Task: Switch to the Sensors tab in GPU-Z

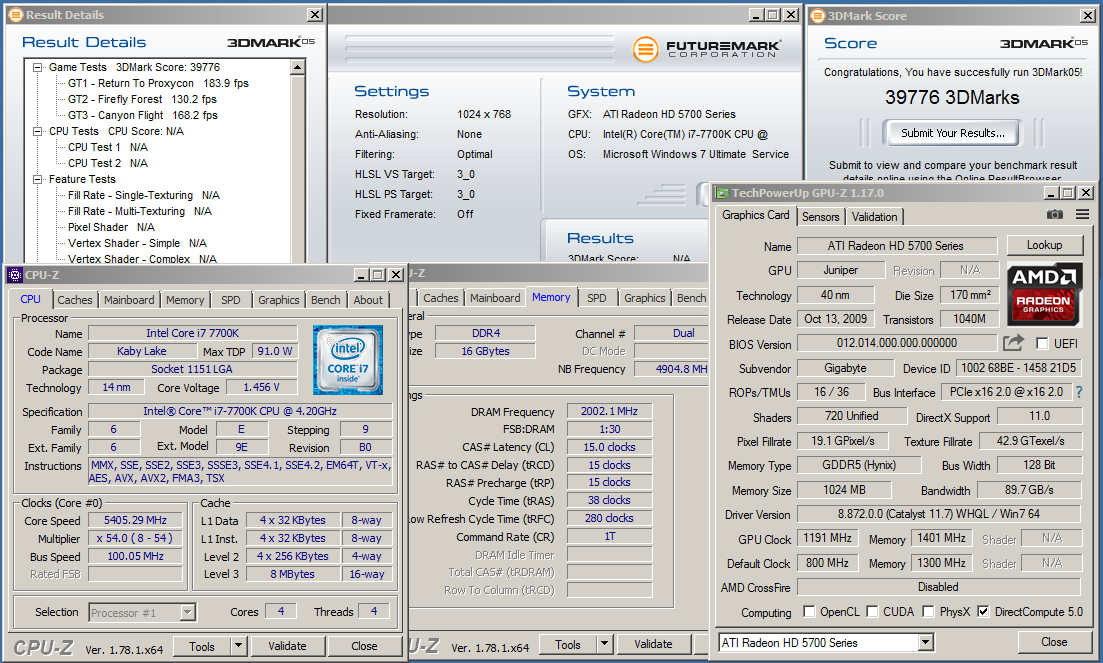Action: coord(821,217)
